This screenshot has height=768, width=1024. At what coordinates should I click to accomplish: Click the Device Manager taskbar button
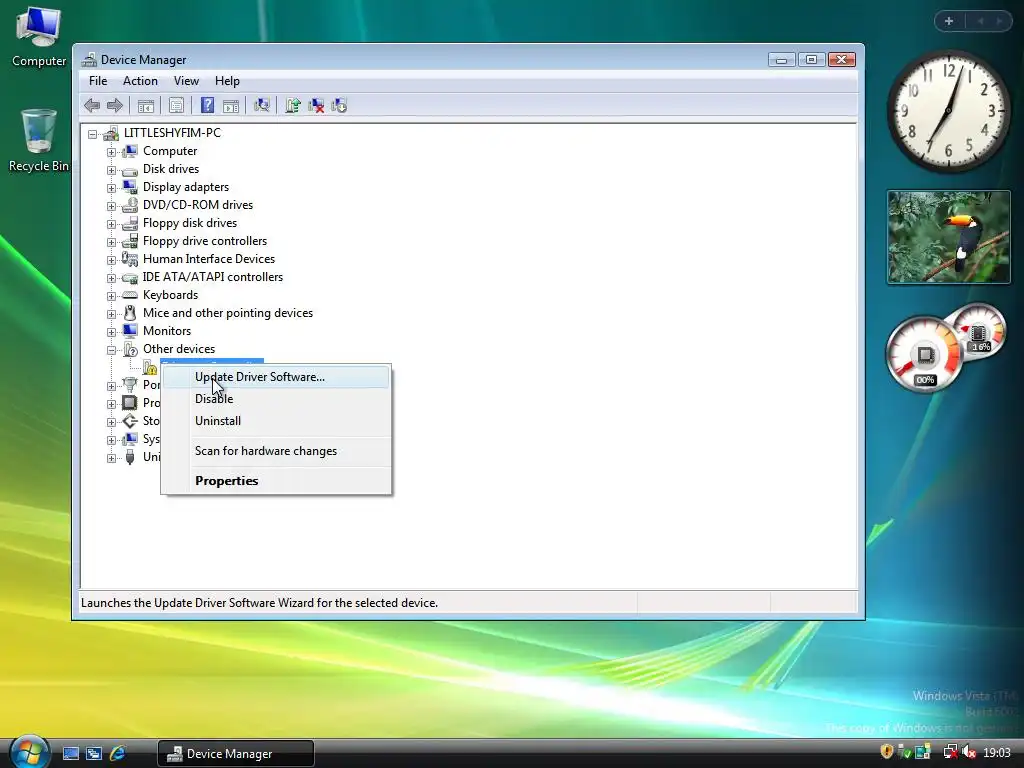point(236,754)
